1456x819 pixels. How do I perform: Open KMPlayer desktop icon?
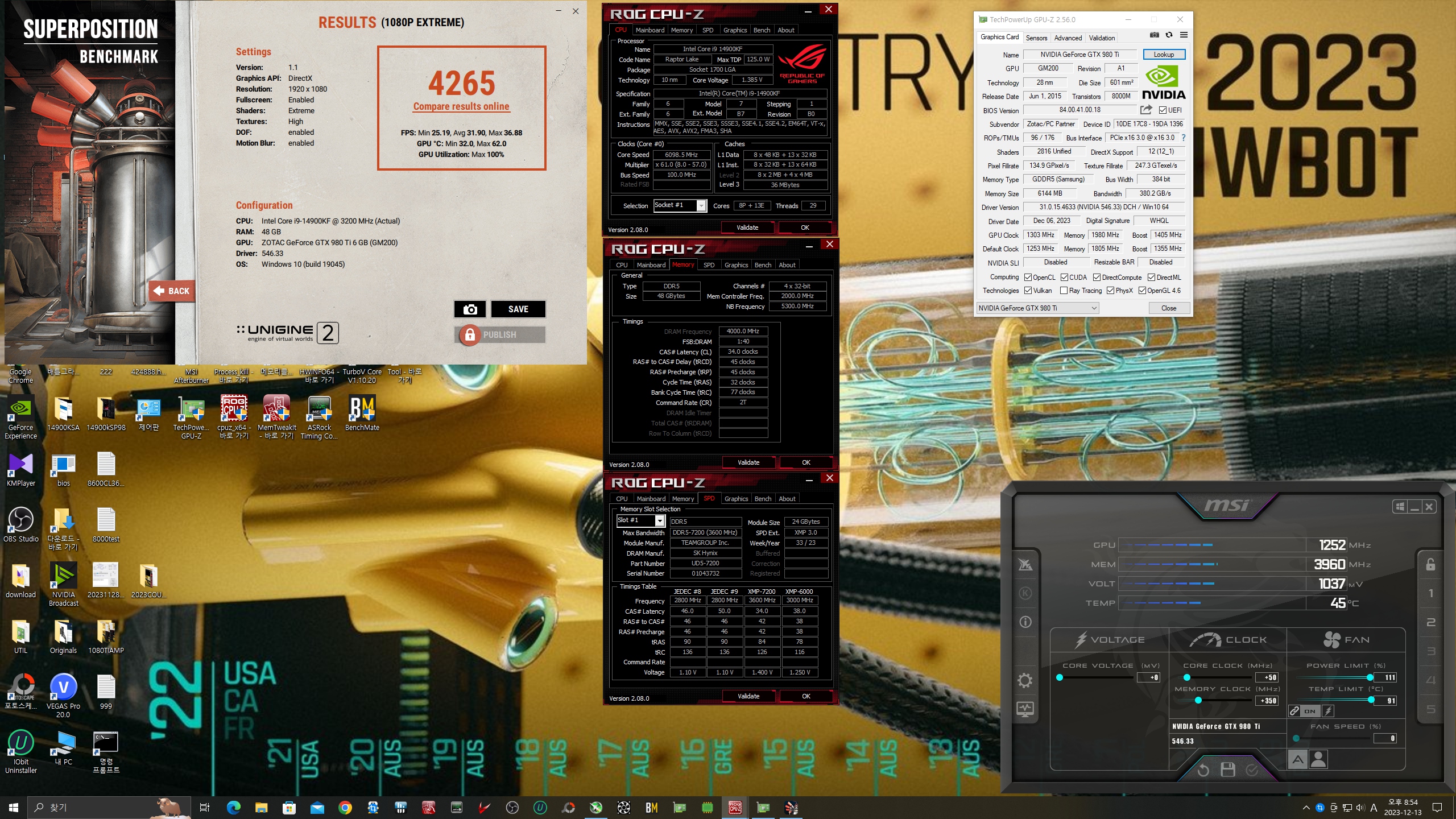pyautogui.click(x=21, y=470)
